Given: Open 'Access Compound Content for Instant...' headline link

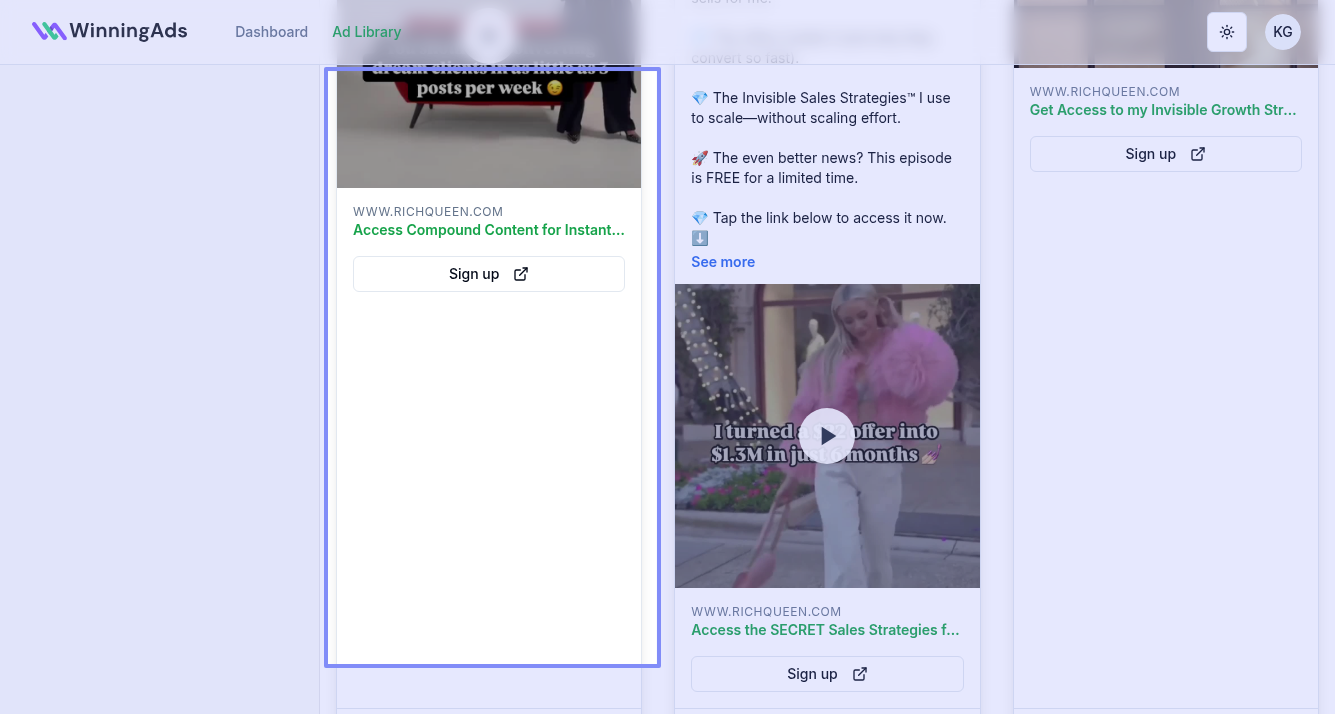Looking at the screenshot, I should coord(488,230).
